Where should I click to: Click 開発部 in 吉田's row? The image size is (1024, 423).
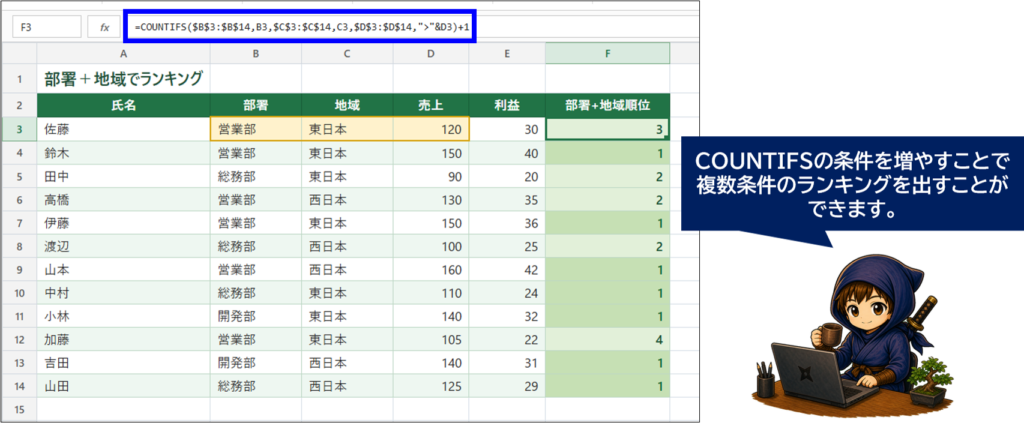(x=256, y=363)
